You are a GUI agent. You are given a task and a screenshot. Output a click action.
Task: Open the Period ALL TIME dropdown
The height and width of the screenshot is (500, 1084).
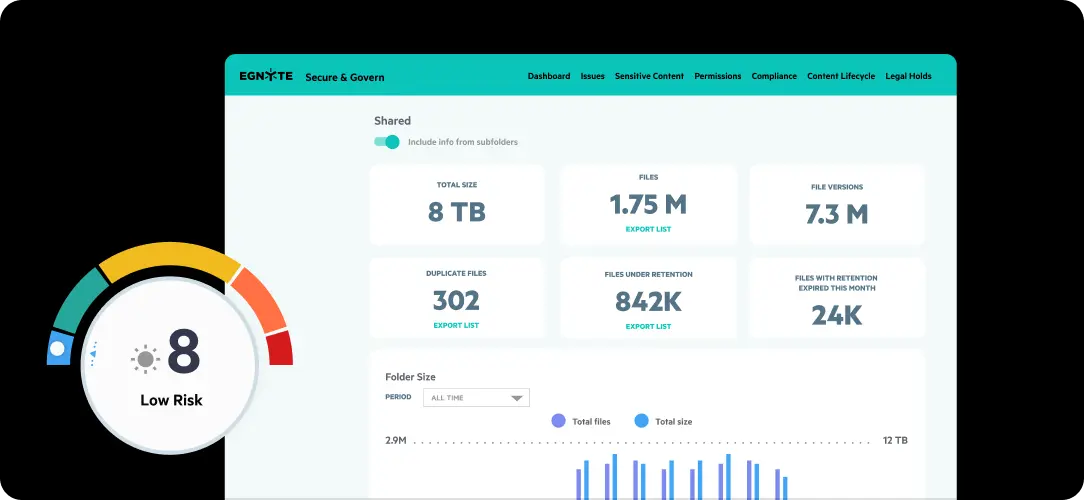476,398
